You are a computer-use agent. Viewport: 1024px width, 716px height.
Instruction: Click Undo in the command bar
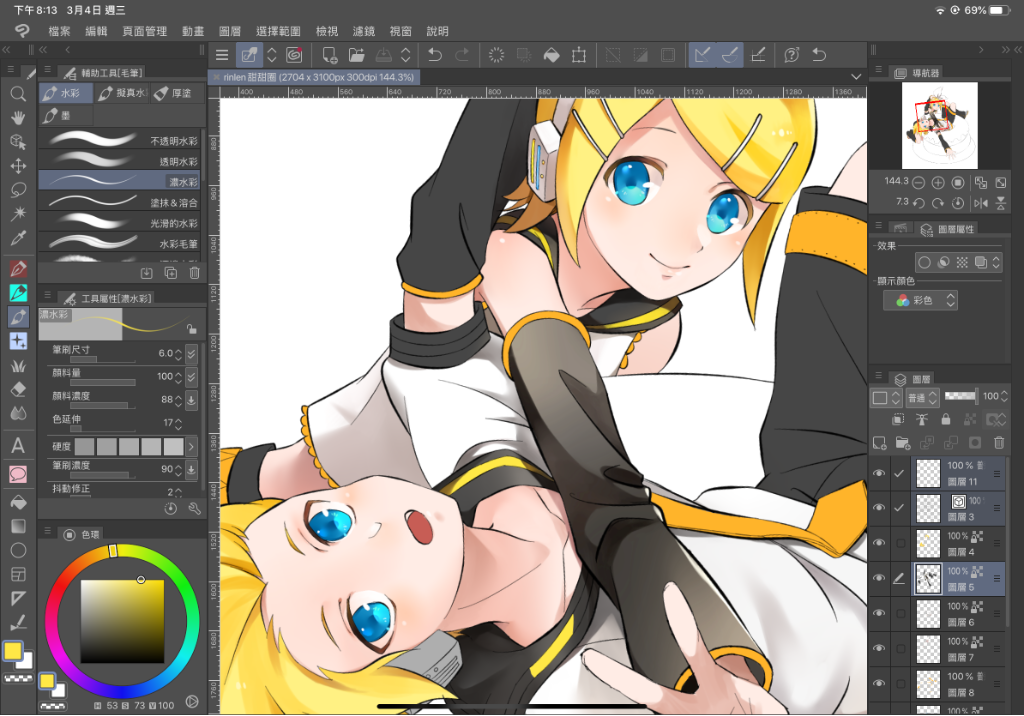434,55
